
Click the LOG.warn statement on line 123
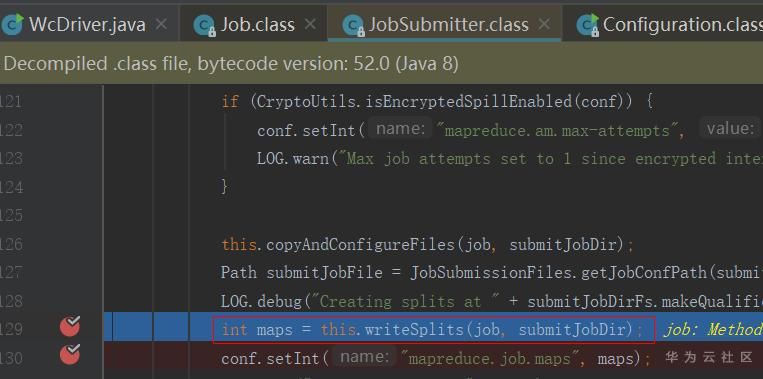click(510, 159)
